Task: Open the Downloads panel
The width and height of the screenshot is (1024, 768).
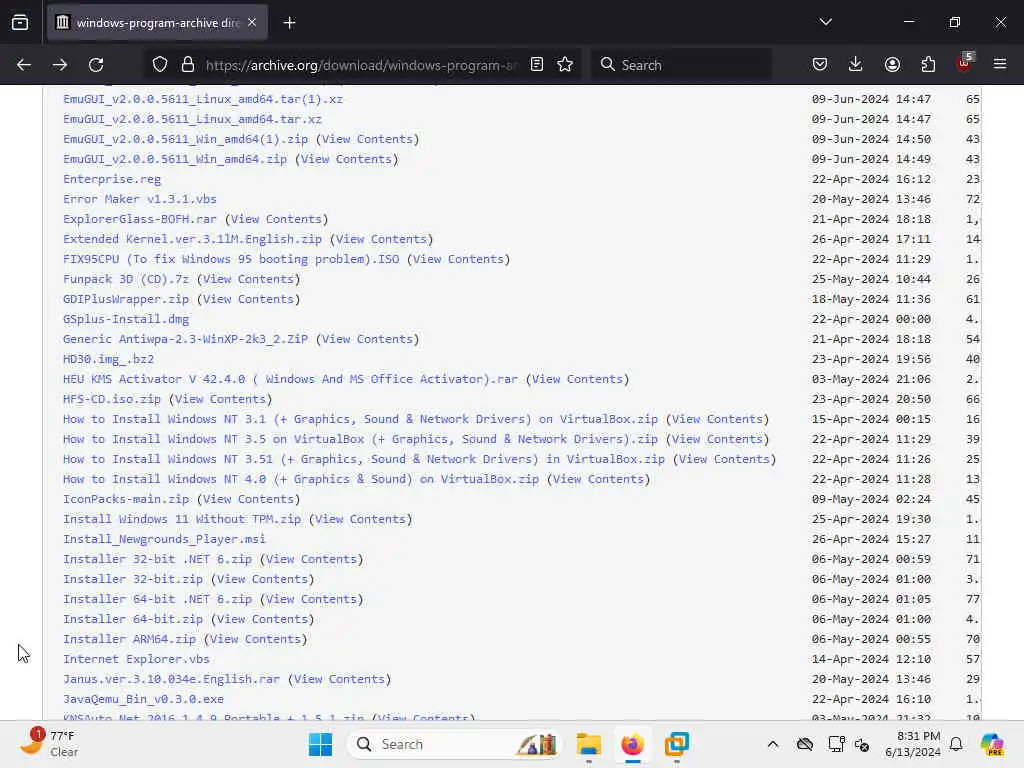Action: click(856, 65)
